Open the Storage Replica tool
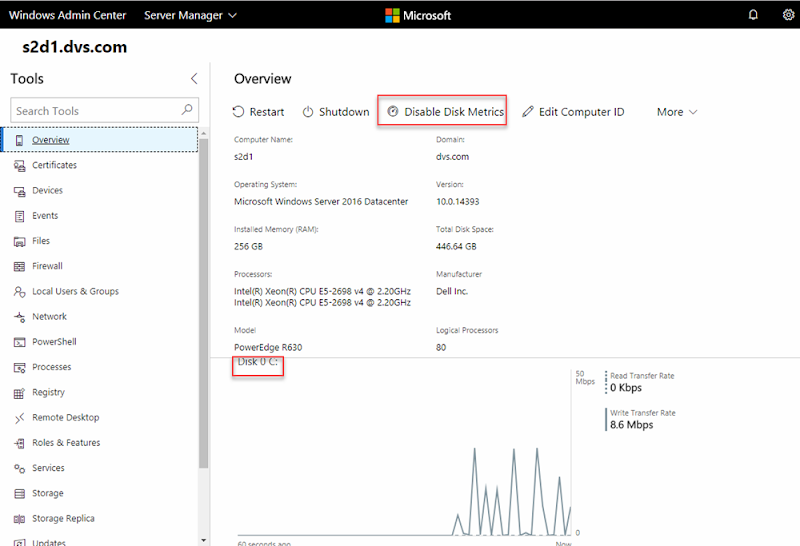This screenshot has width=800, height=546. (100, 518)
